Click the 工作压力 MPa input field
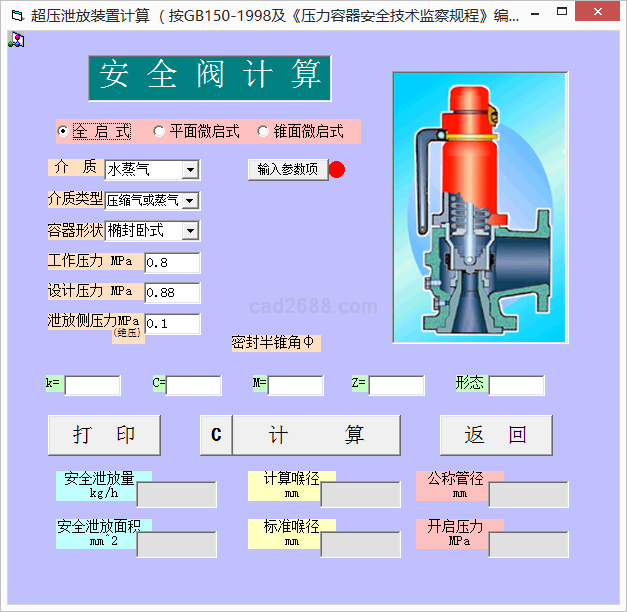The height and width of the screenshot is (612, 627). (172, 262)
